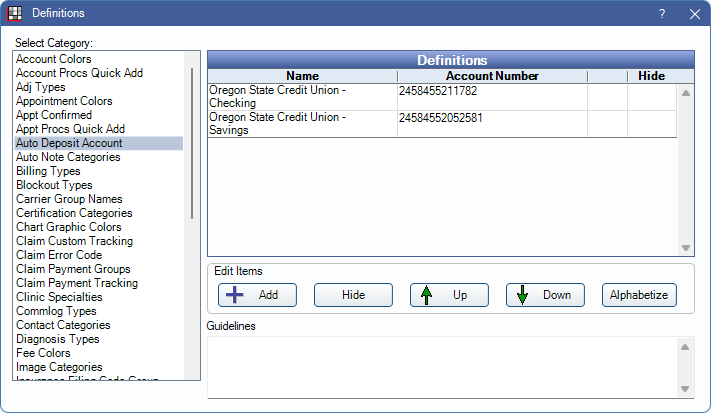Close the Definitions dialog window

[x=694, y=14]
